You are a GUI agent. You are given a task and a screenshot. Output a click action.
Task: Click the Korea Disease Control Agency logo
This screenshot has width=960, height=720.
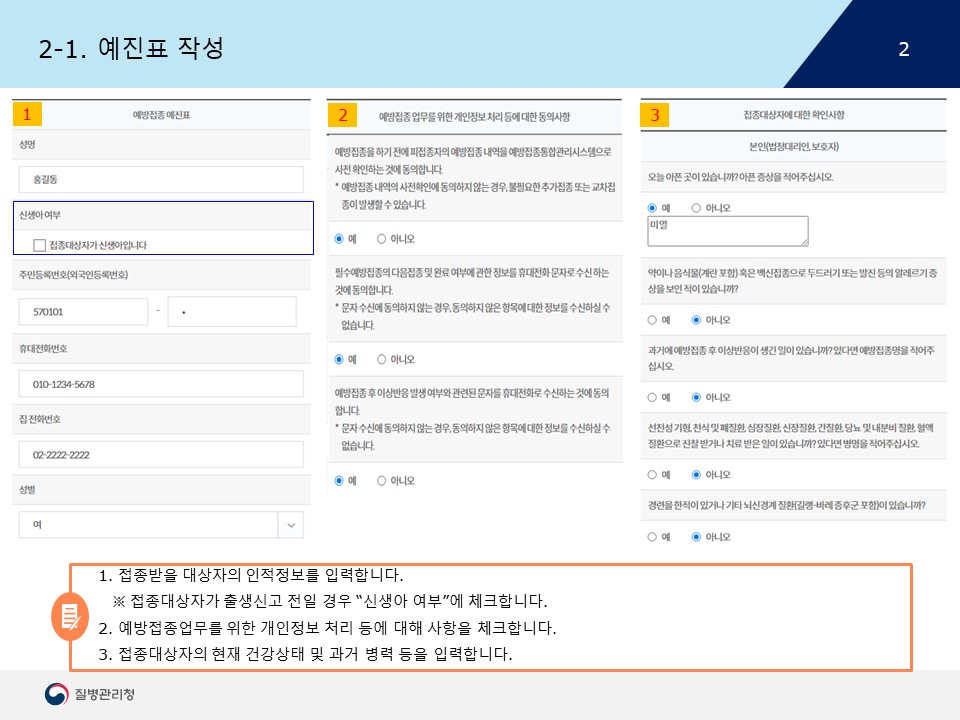click(90, 694)
